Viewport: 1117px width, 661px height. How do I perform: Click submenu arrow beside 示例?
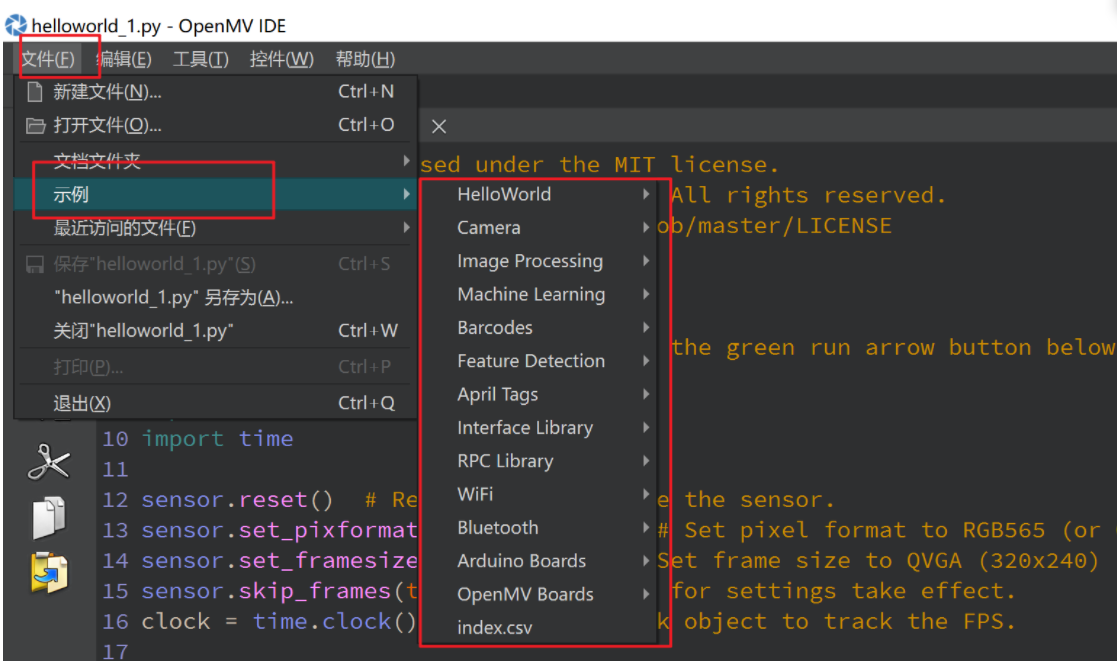pos(406,194)
